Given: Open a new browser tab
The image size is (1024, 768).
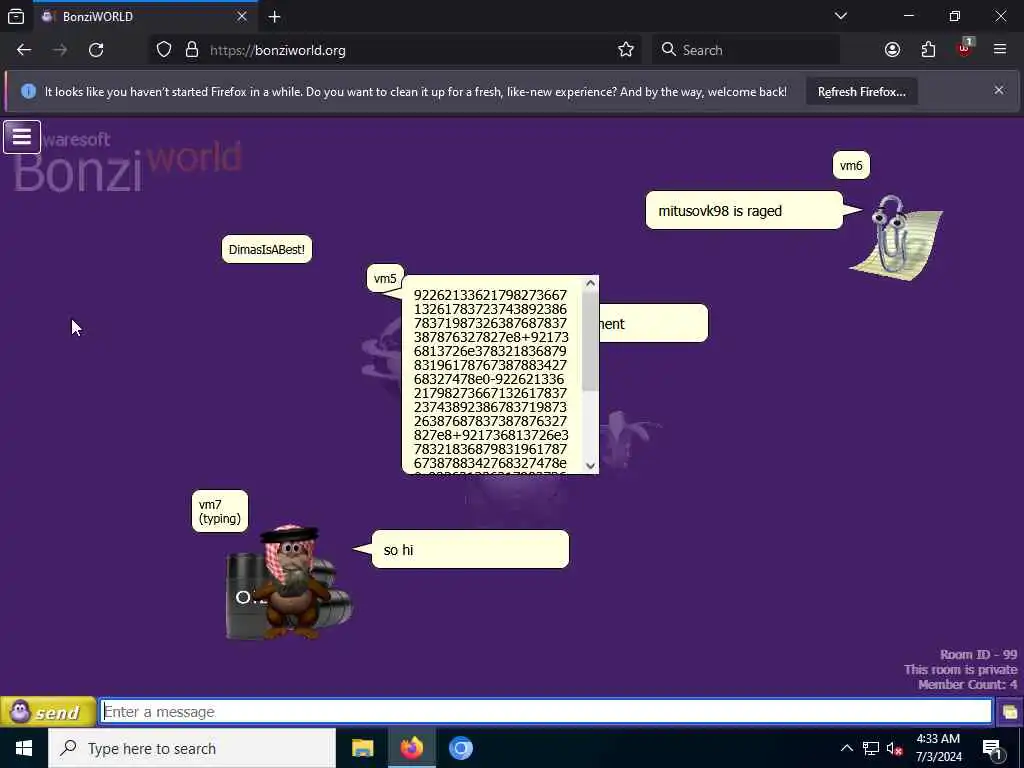Looking at the screenshot, I should coord(274,16).
